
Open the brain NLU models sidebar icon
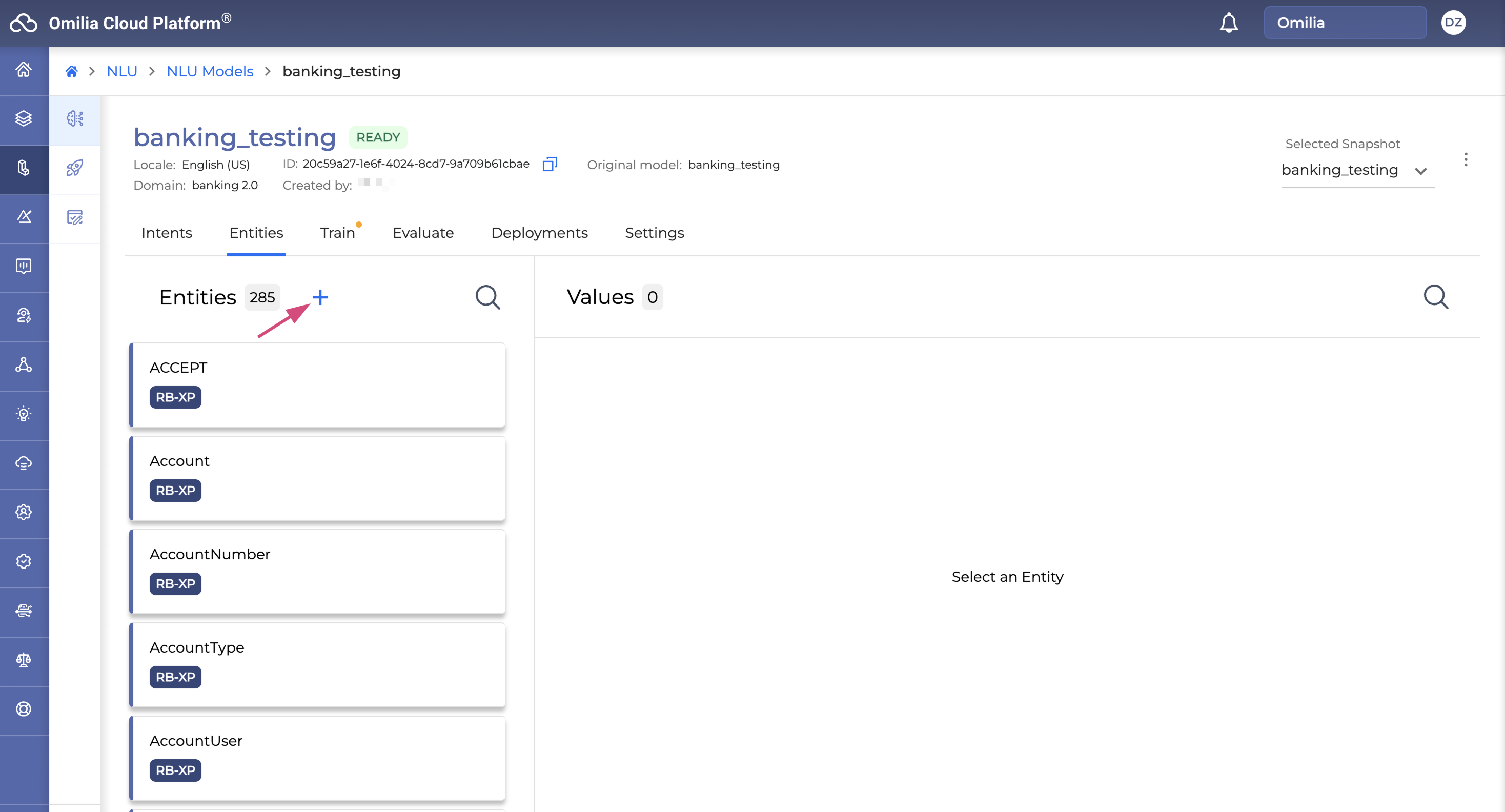pos(75,118)
